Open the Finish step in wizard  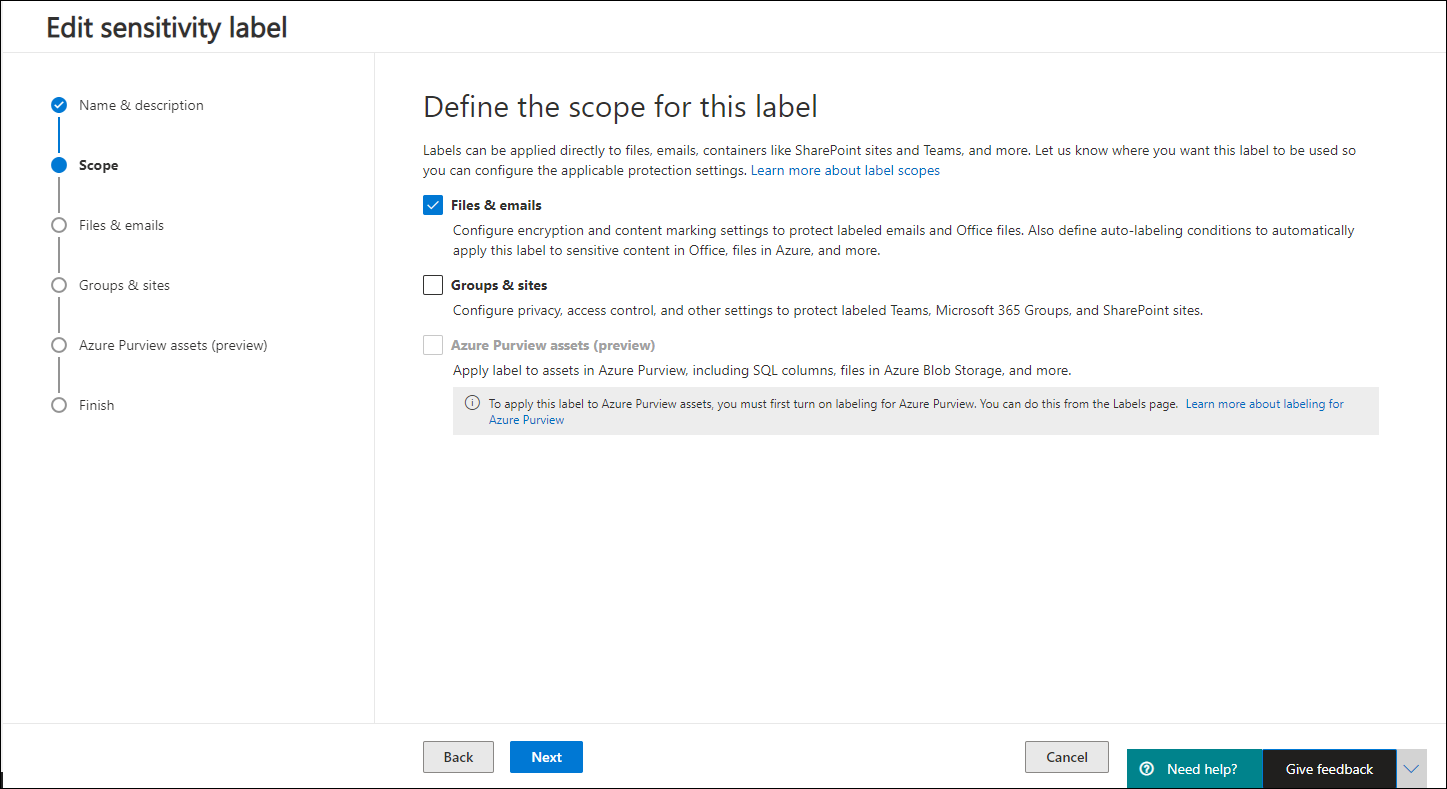click(x=97, y=405)
